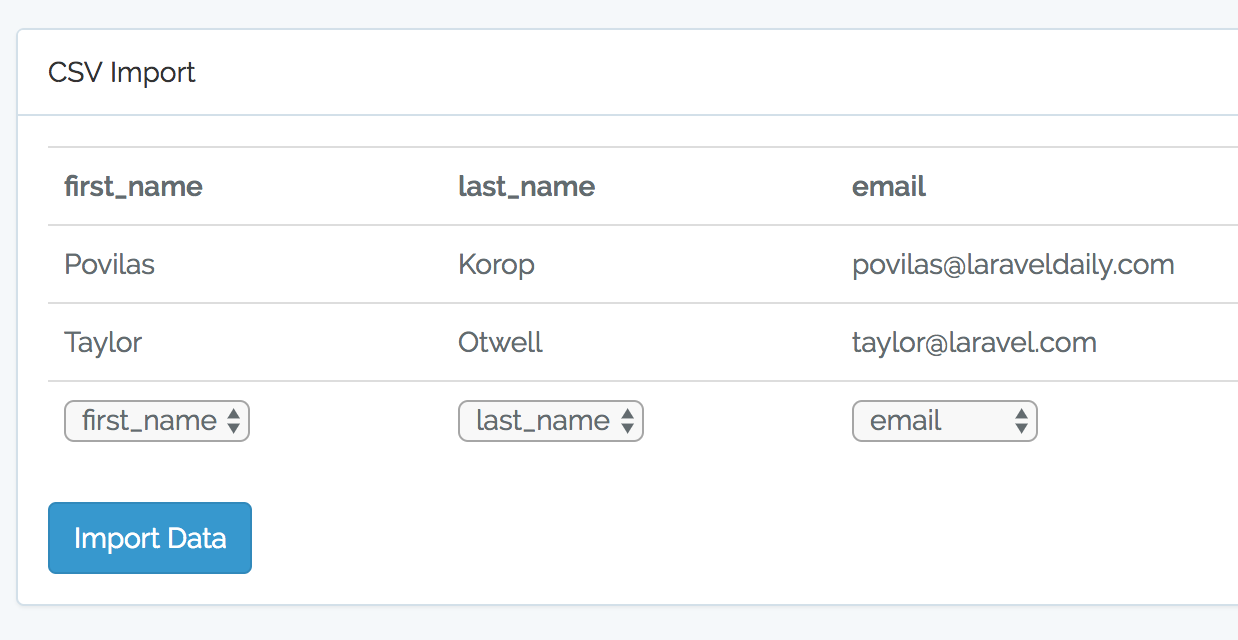Click the arrows on the first_name select box
Screen dimensions: 1238x640
click(x=233, y=421)
